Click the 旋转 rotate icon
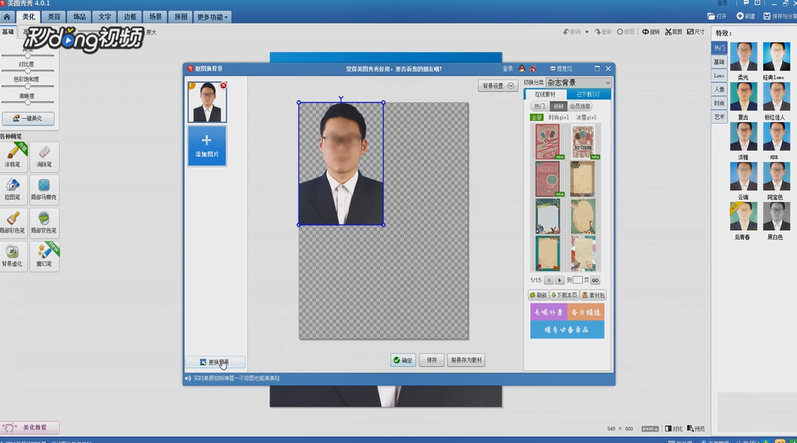This screenshot has width=797, height=443. [x=651, y=31]
